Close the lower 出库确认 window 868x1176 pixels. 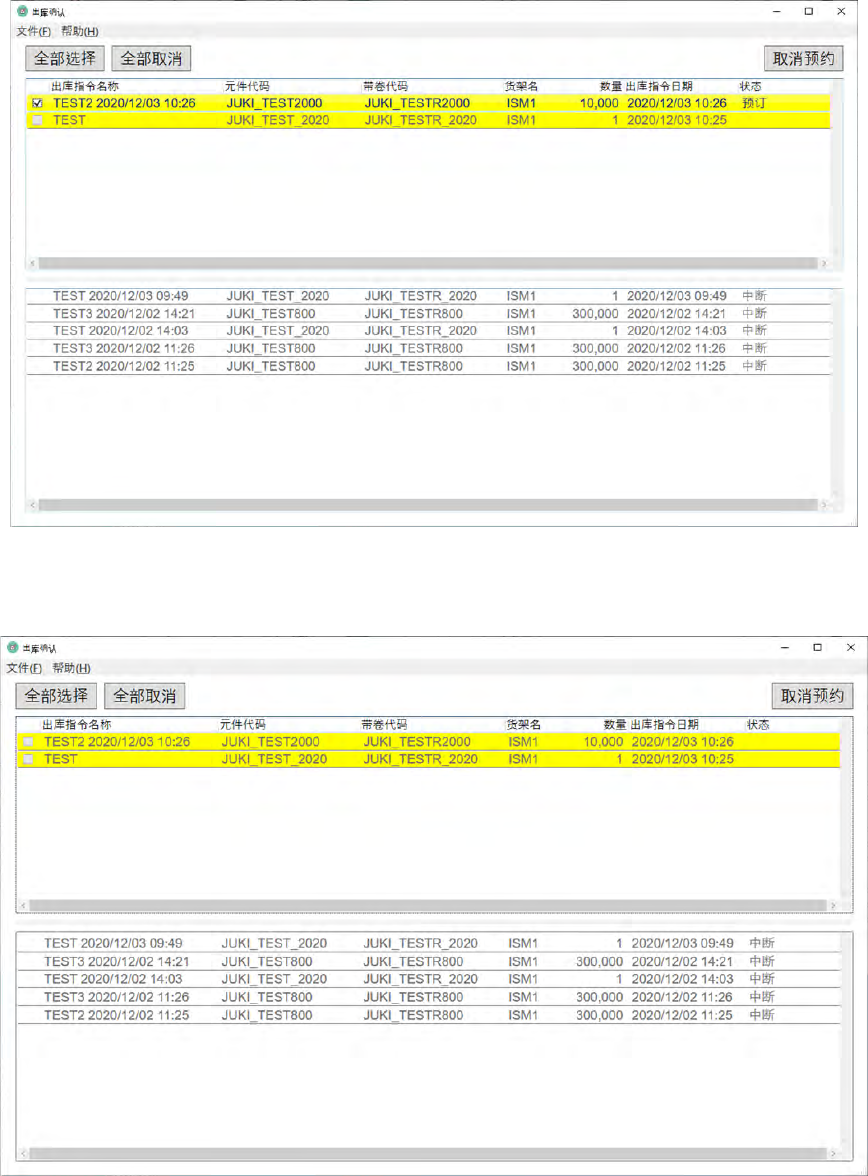[x=851, y=647]
